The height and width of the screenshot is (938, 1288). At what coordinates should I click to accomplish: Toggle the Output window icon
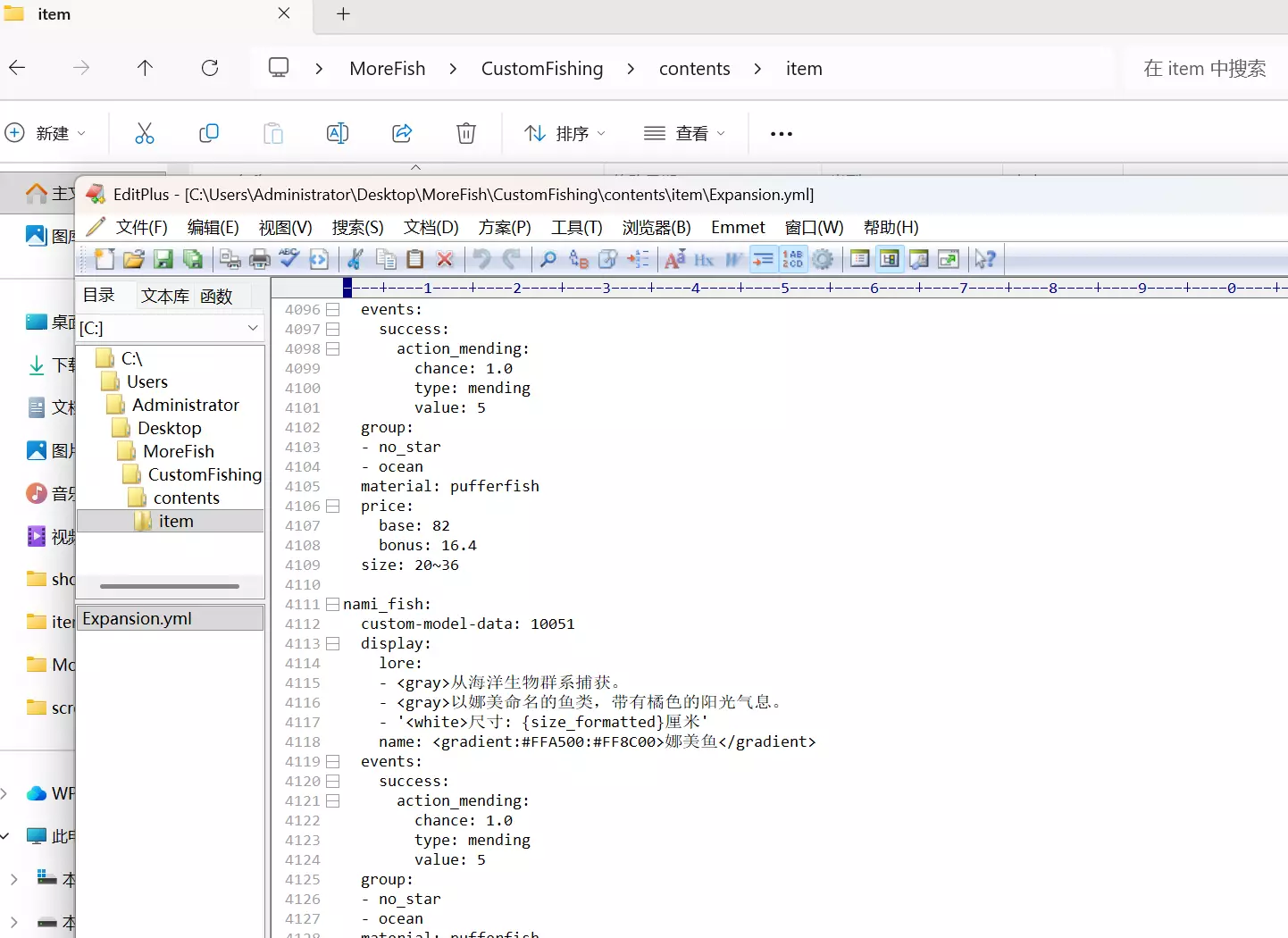coord(919,259)
